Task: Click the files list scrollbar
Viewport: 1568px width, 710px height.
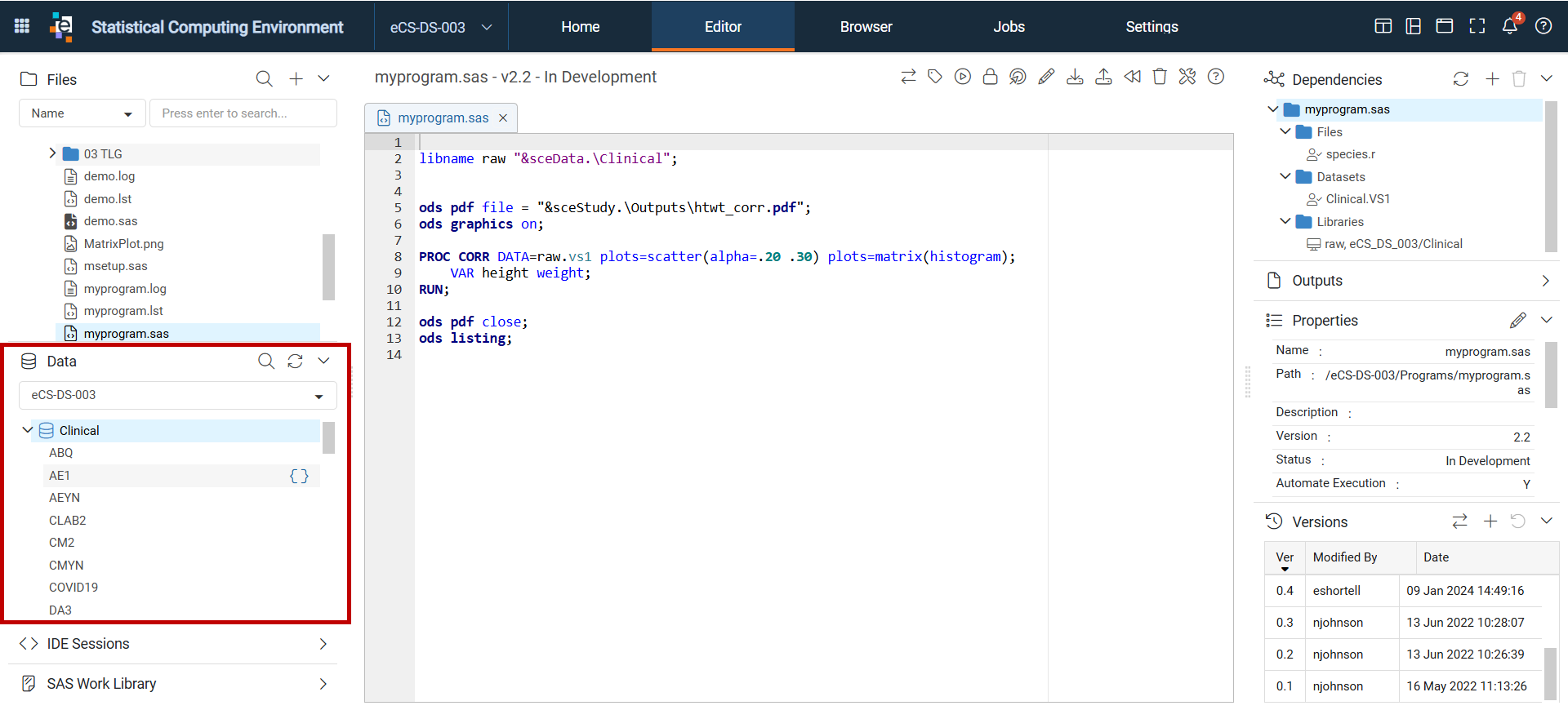Action: (x=328, y=267)
